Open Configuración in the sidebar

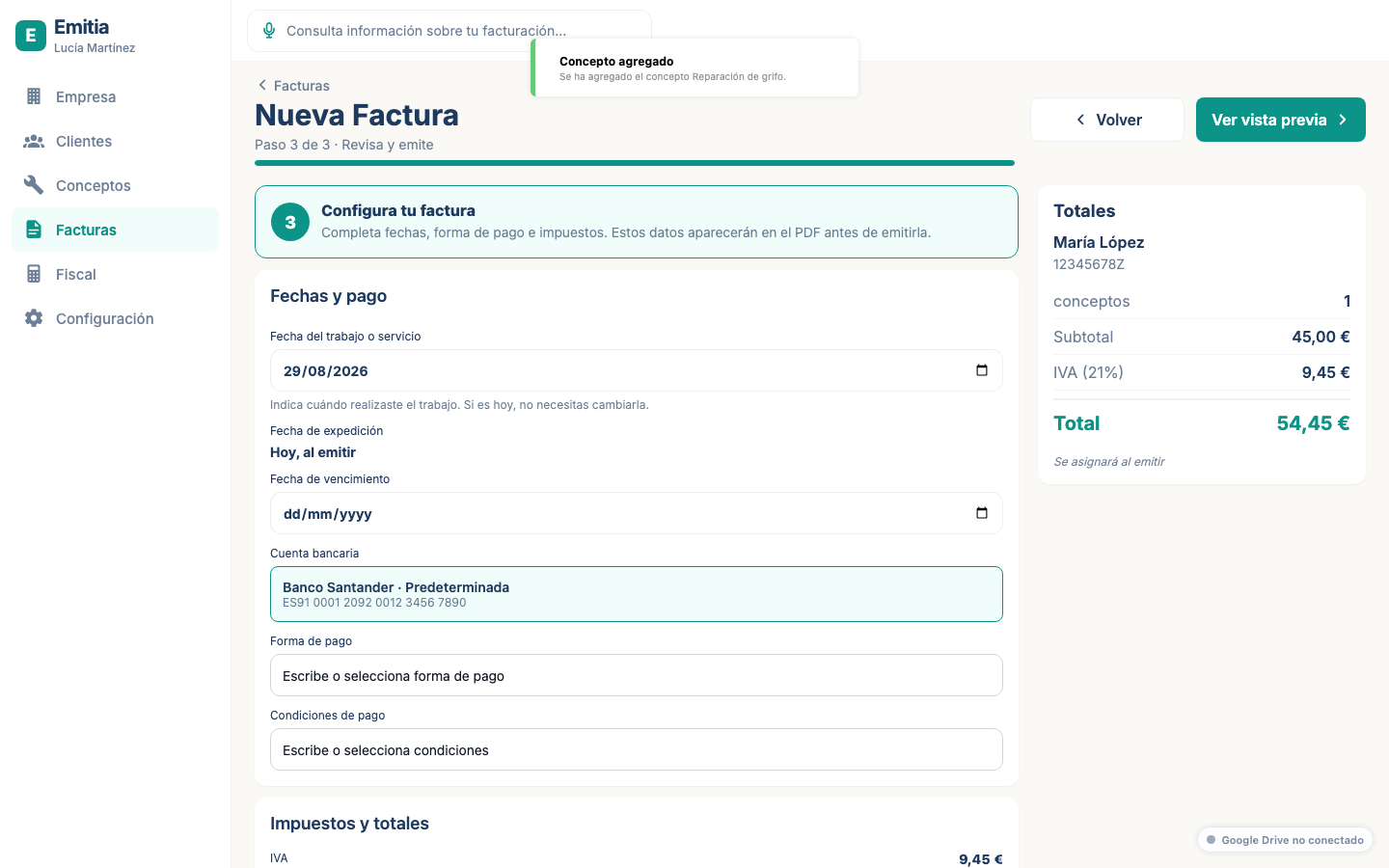115,318
